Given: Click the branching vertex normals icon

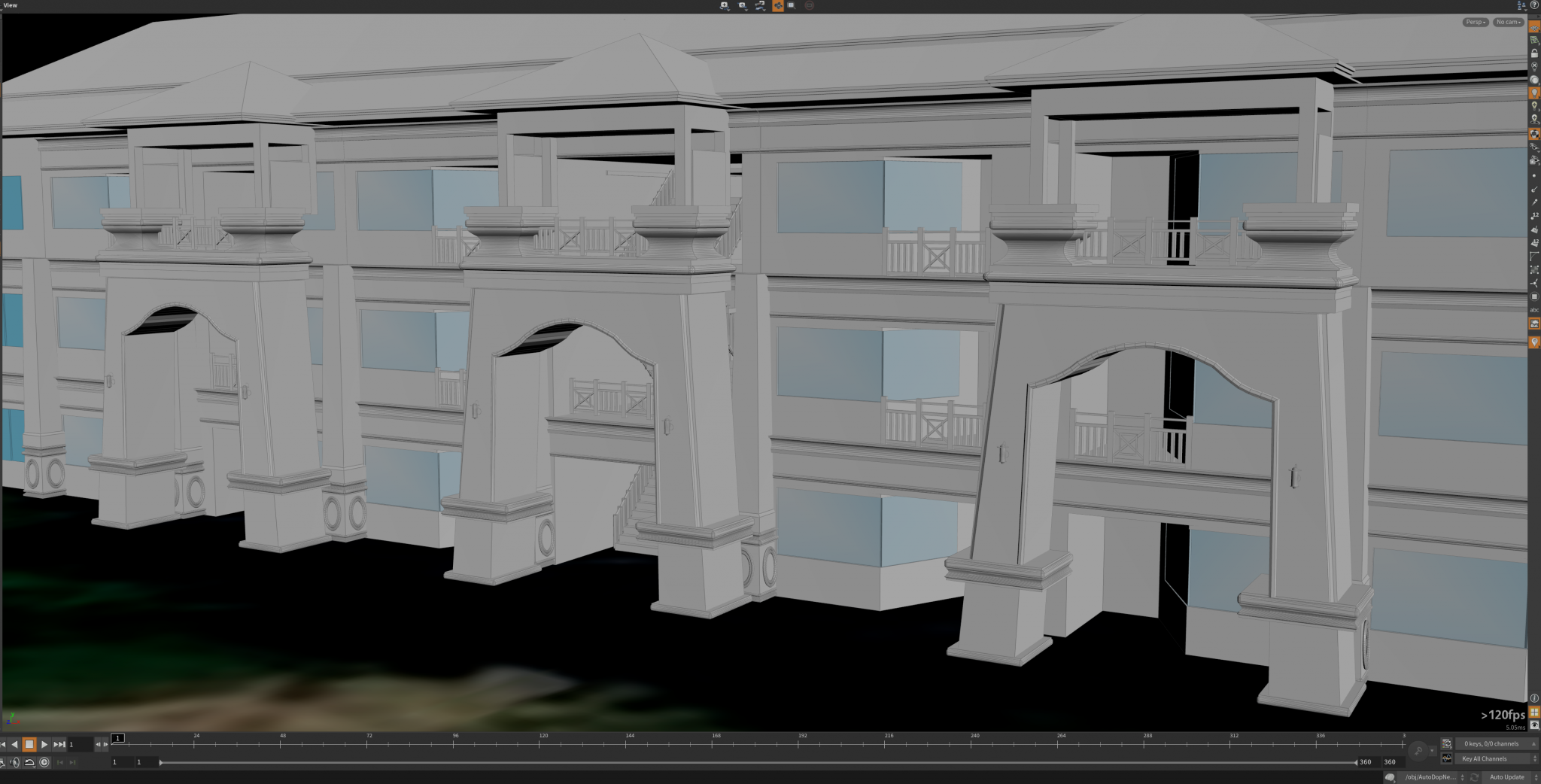Looking at the screenshot, I should (1534, 283).
